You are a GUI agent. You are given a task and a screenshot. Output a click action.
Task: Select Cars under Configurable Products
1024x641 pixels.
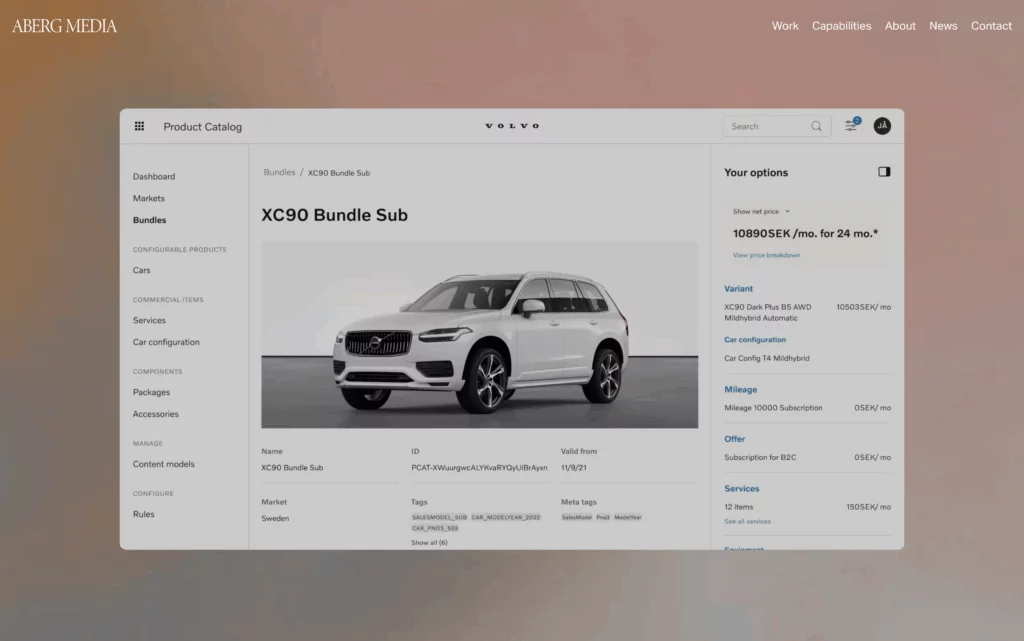point(142,270)
